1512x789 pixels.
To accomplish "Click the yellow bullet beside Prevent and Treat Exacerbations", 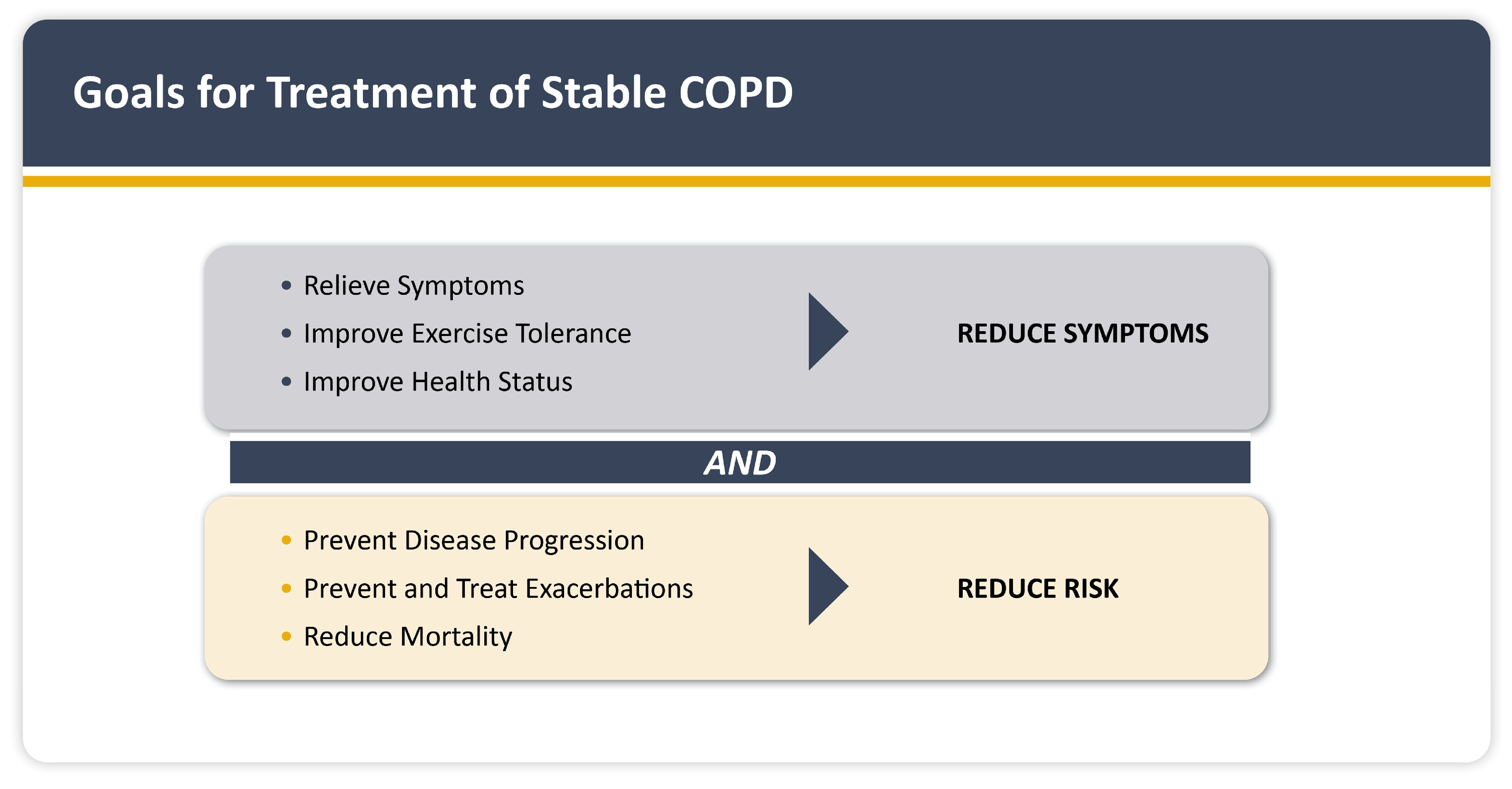I will point(287,589).
